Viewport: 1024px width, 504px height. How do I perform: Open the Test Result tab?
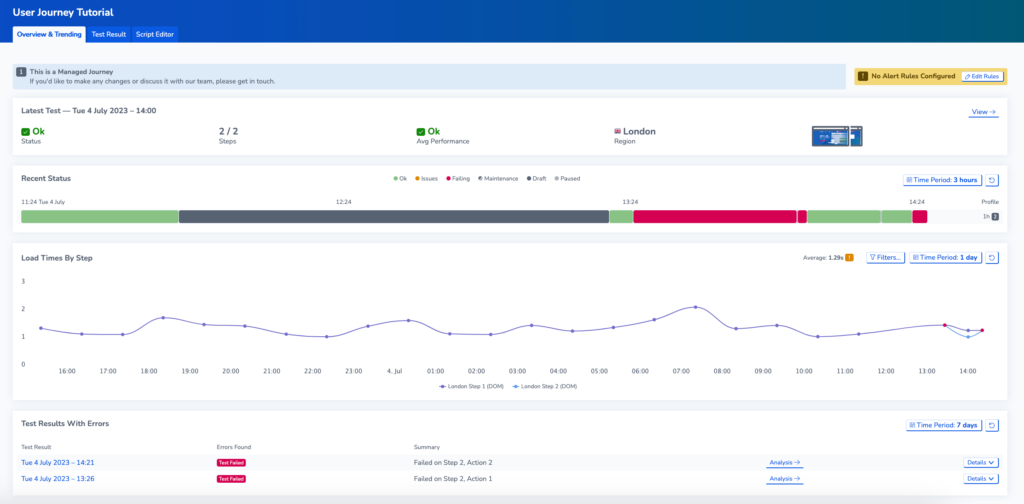coord(108,34)
